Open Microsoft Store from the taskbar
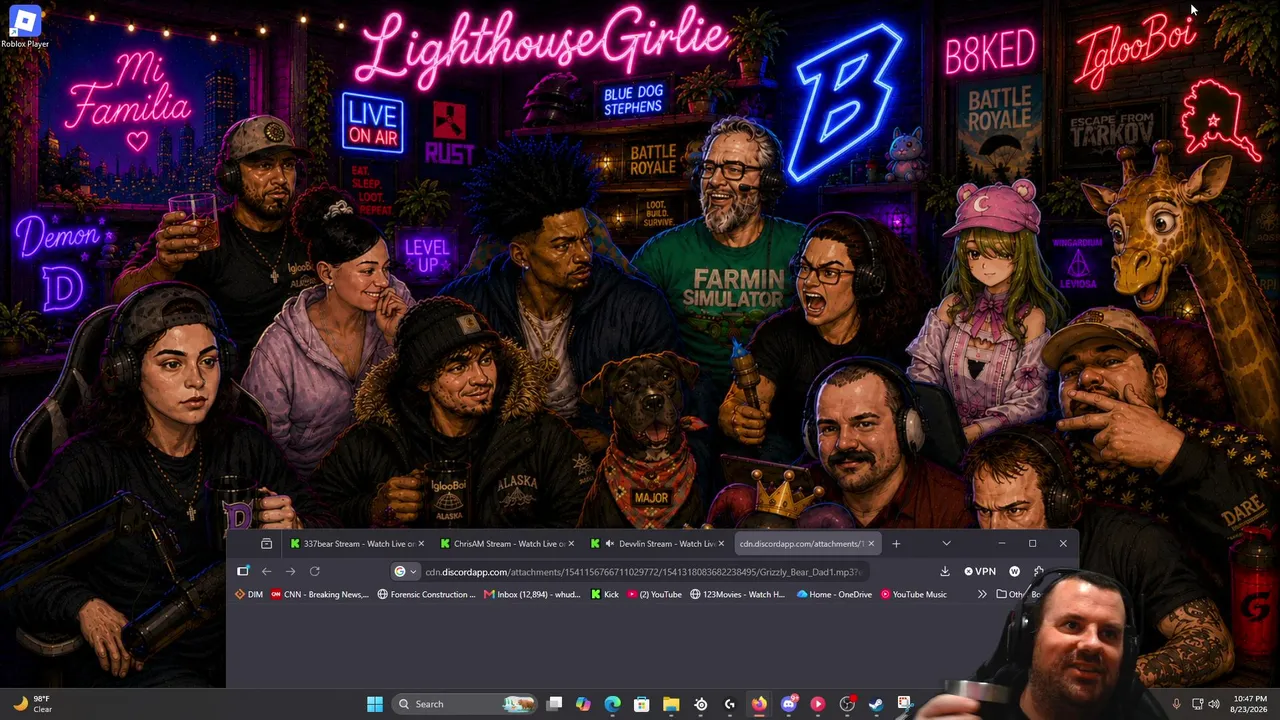 click(642, 704)
